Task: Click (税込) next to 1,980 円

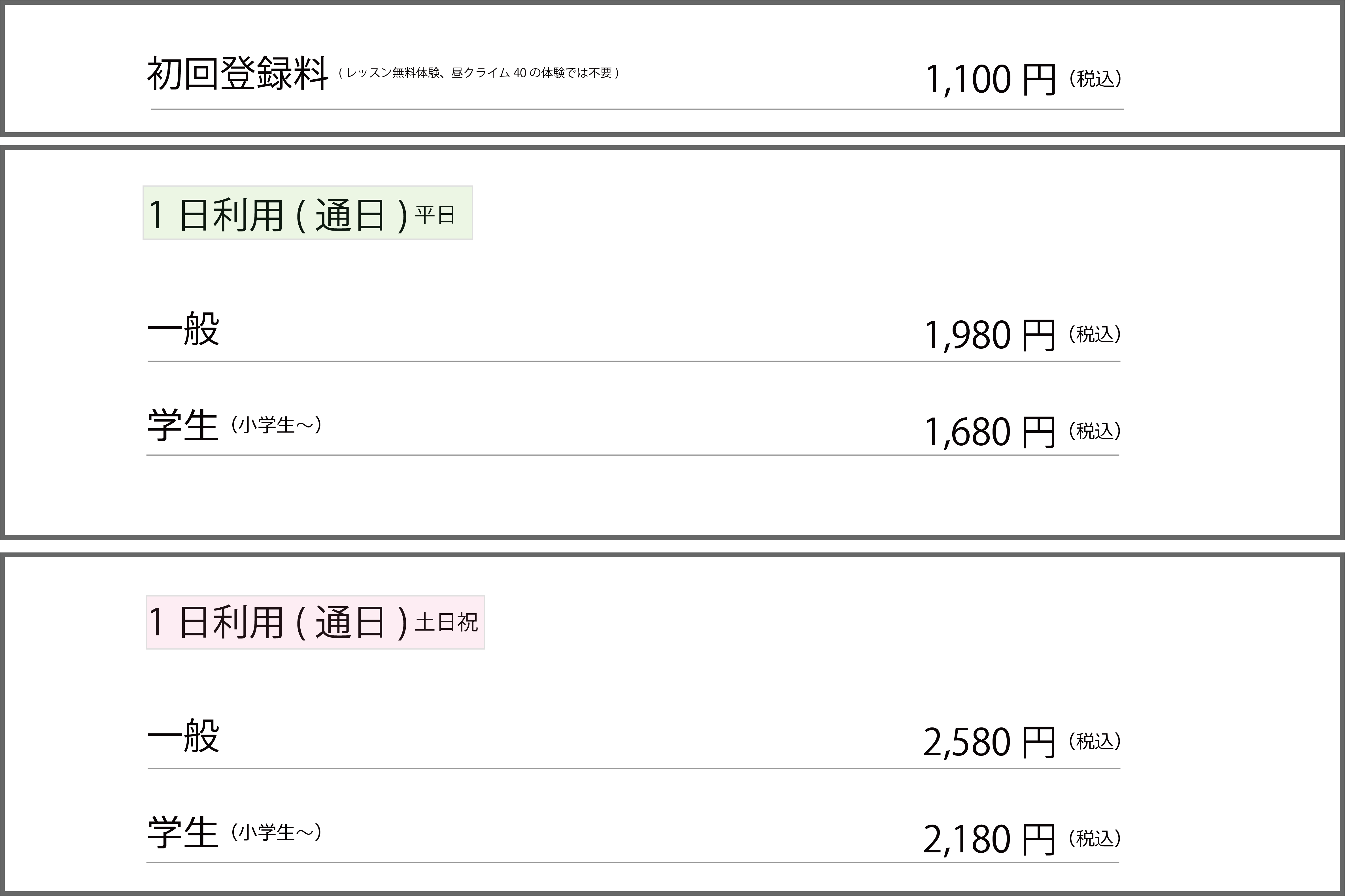Action: coord(1095,334)
